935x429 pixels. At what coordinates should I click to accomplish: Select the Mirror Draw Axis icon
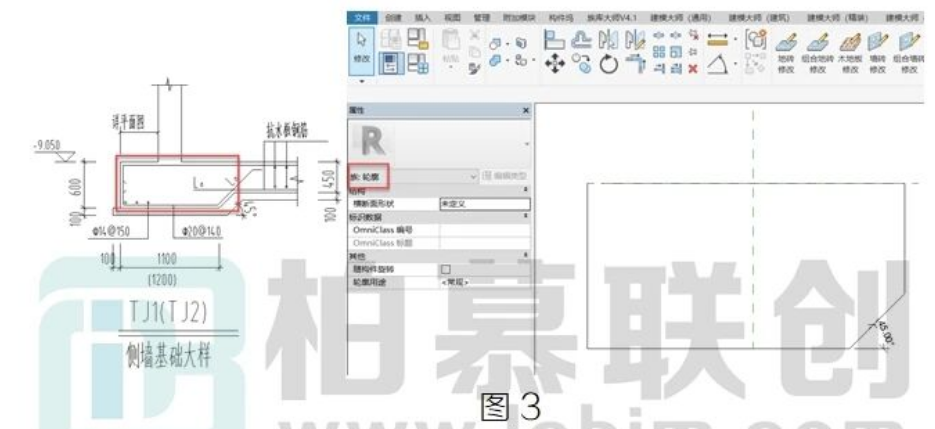pyautogui.click(x=635, y=40)
